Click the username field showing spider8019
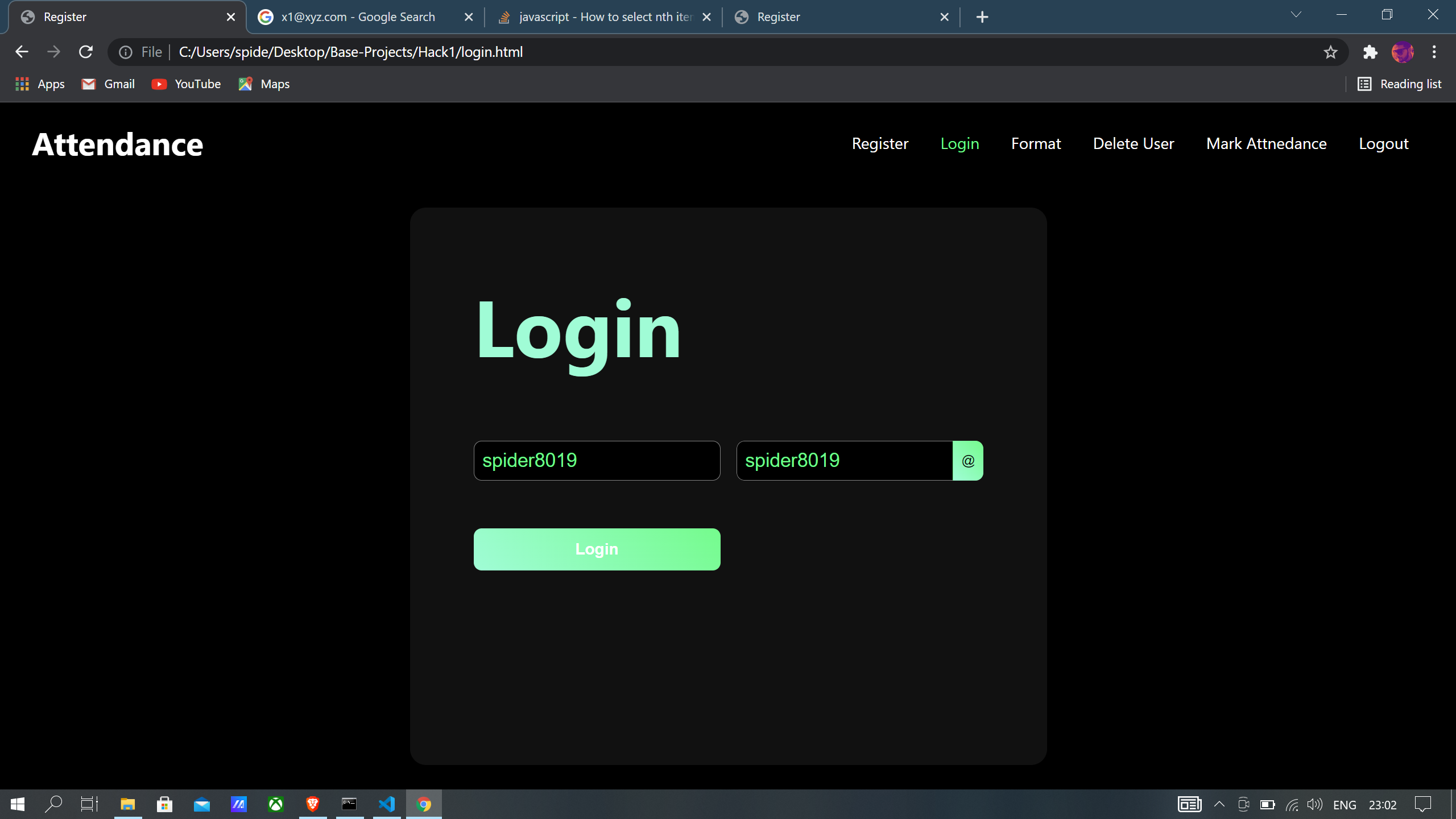Image resolution: width=1456 pixels, height=819 pixels. (597, 461)
